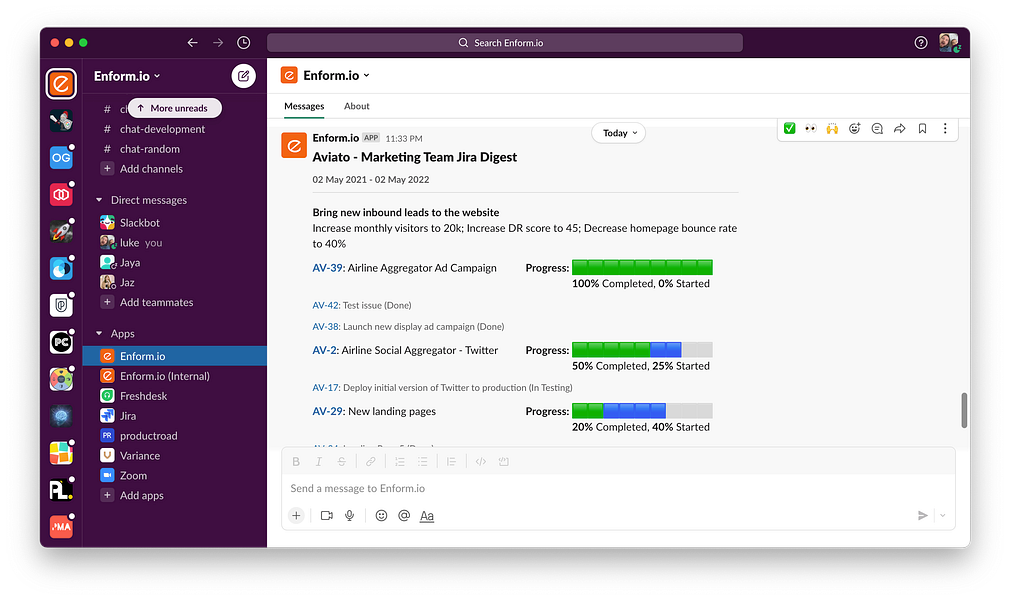The height and width of the screenshot is (600, 1010).
Task: Click the AV-29 progress bar
Action: click(x=642, y=411)
